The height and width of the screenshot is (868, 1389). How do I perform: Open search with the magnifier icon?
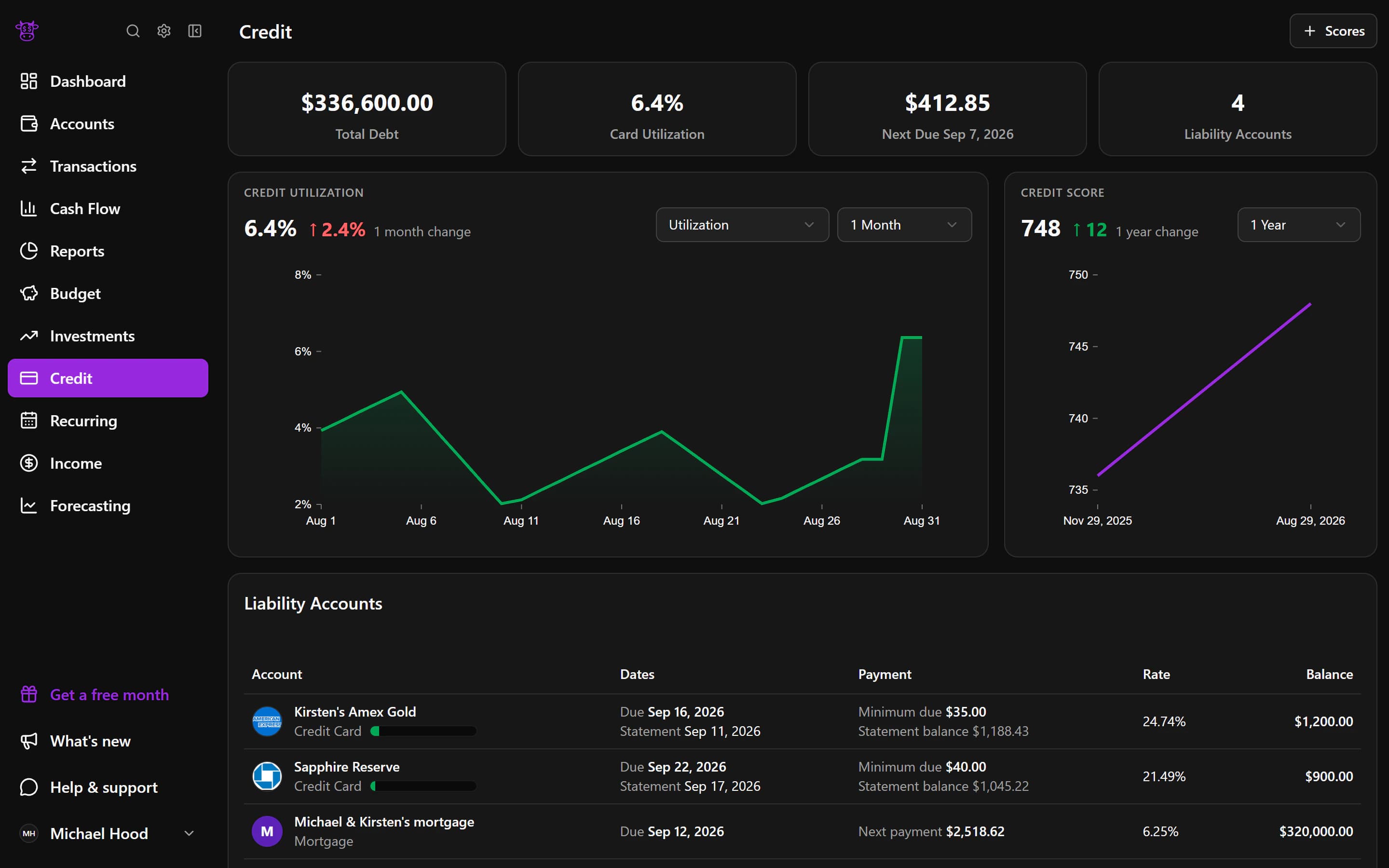coord(133,31)
